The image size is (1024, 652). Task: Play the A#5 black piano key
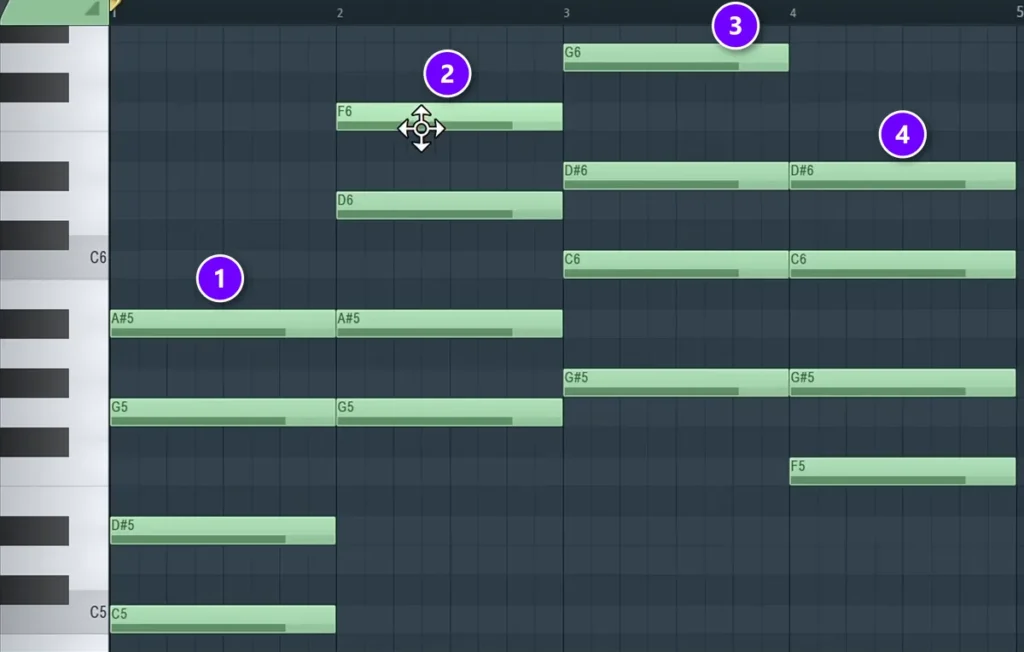pyautogui.click(x=34, y=324)
